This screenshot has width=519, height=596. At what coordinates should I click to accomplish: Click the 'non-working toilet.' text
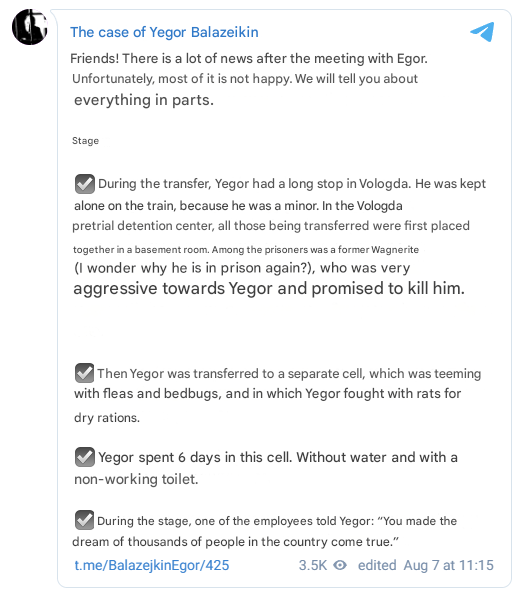pyautogui.click(x=136, y=479)
